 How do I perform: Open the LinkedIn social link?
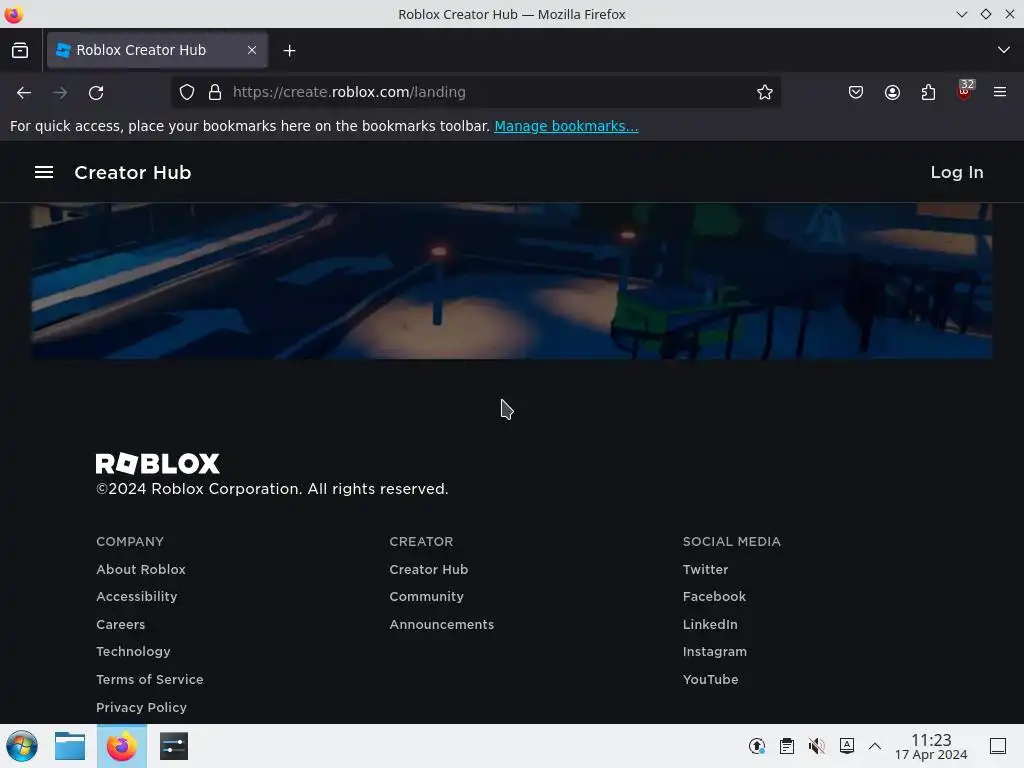[x=710, y=624]
